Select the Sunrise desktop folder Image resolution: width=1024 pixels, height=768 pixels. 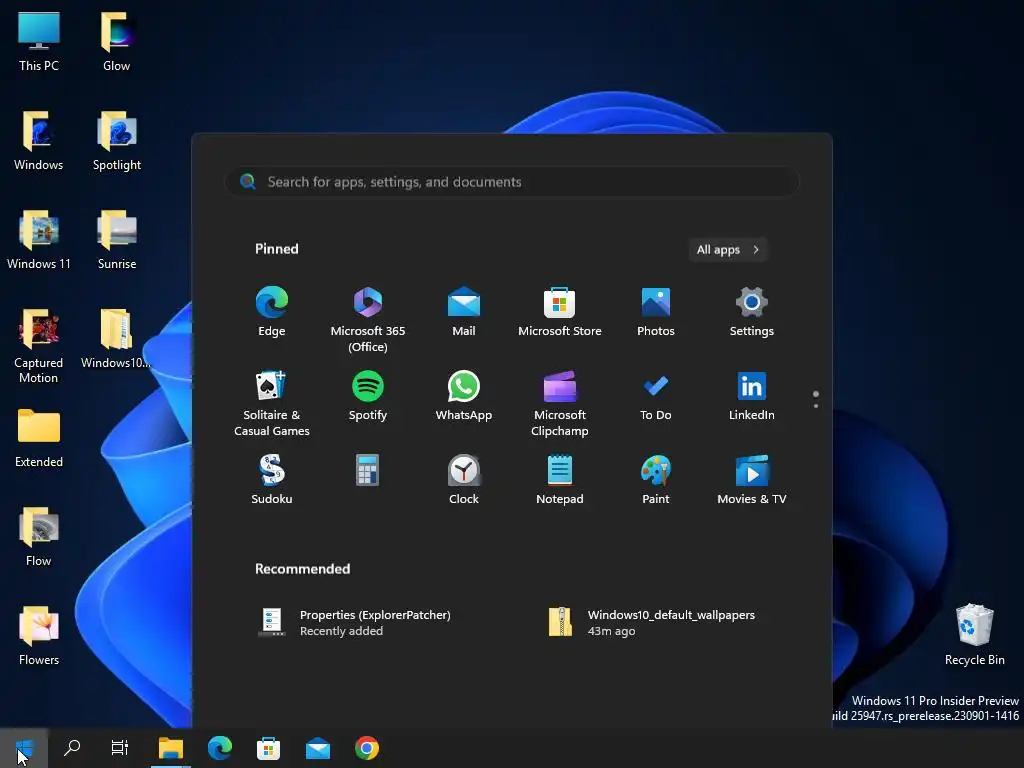click(116, 240)
